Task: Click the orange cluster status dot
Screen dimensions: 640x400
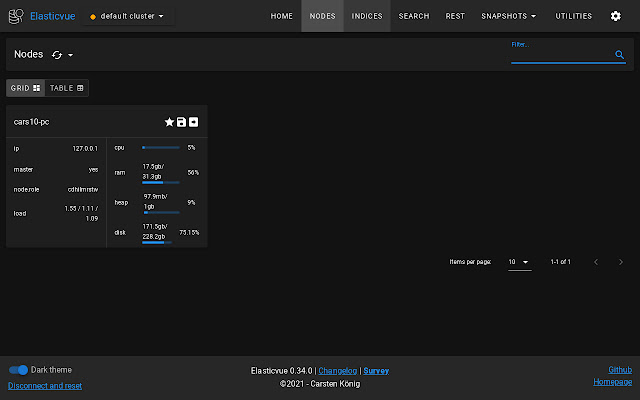Action: (x=93, y=17)
